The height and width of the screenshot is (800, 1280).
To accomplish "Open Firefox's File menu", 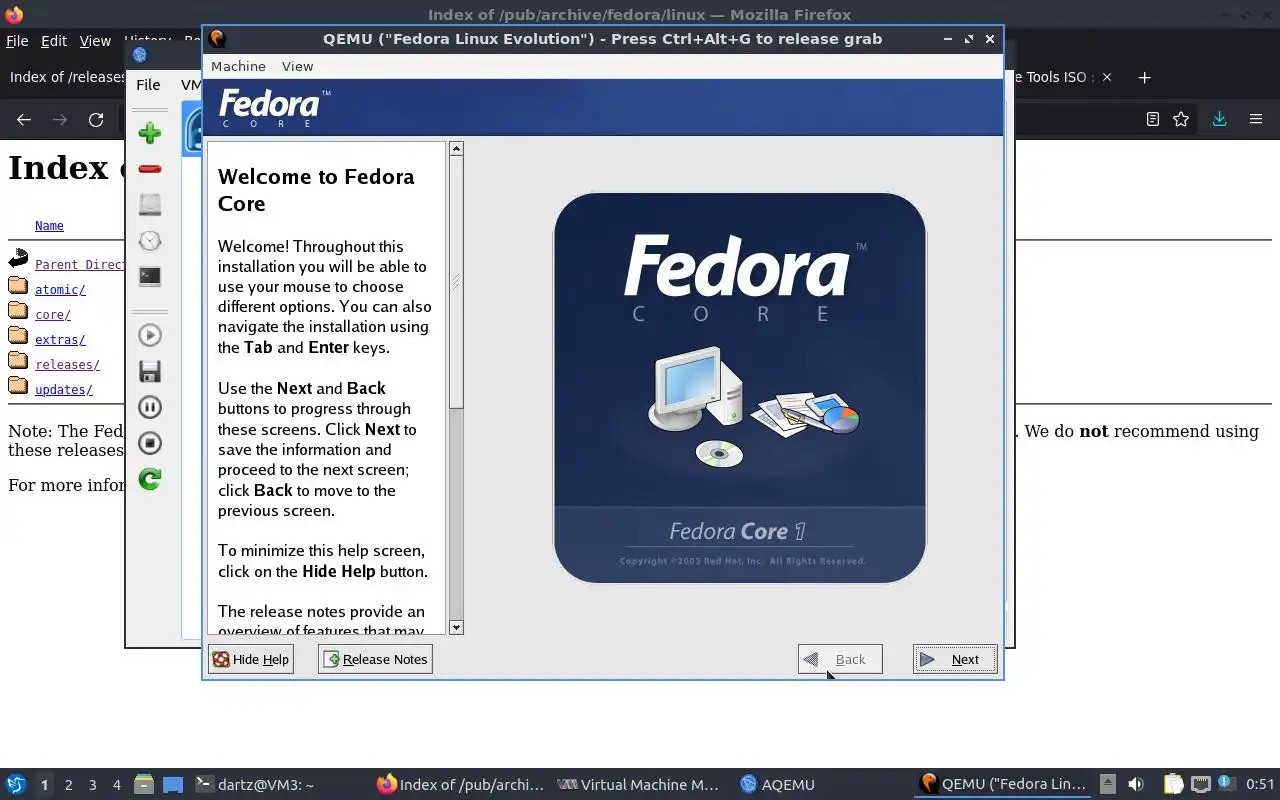I will point(17,41).
